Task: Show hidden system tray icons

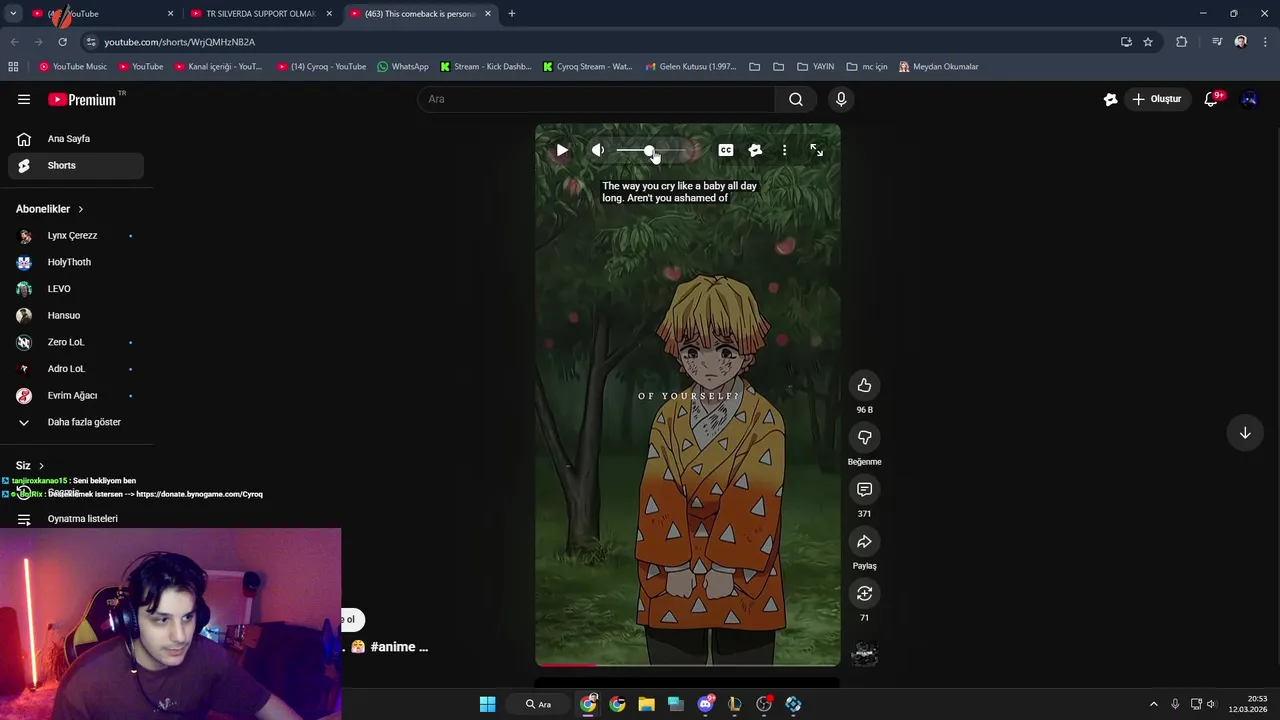Action: pos(1153,704)
